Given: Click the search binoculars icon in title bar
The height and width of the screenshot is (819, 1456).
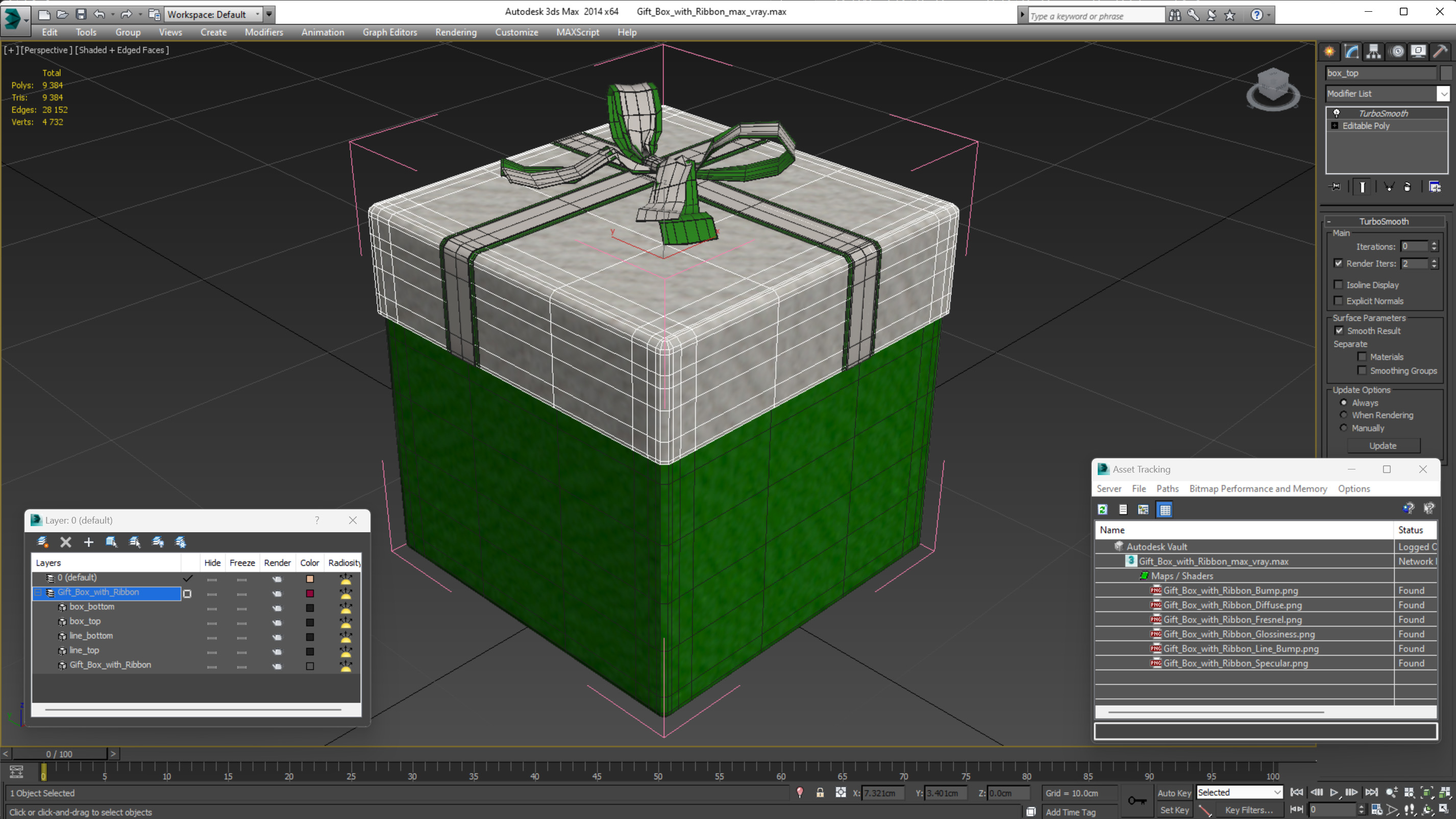Looking at the screenshot, I should tap(1174, 15).
